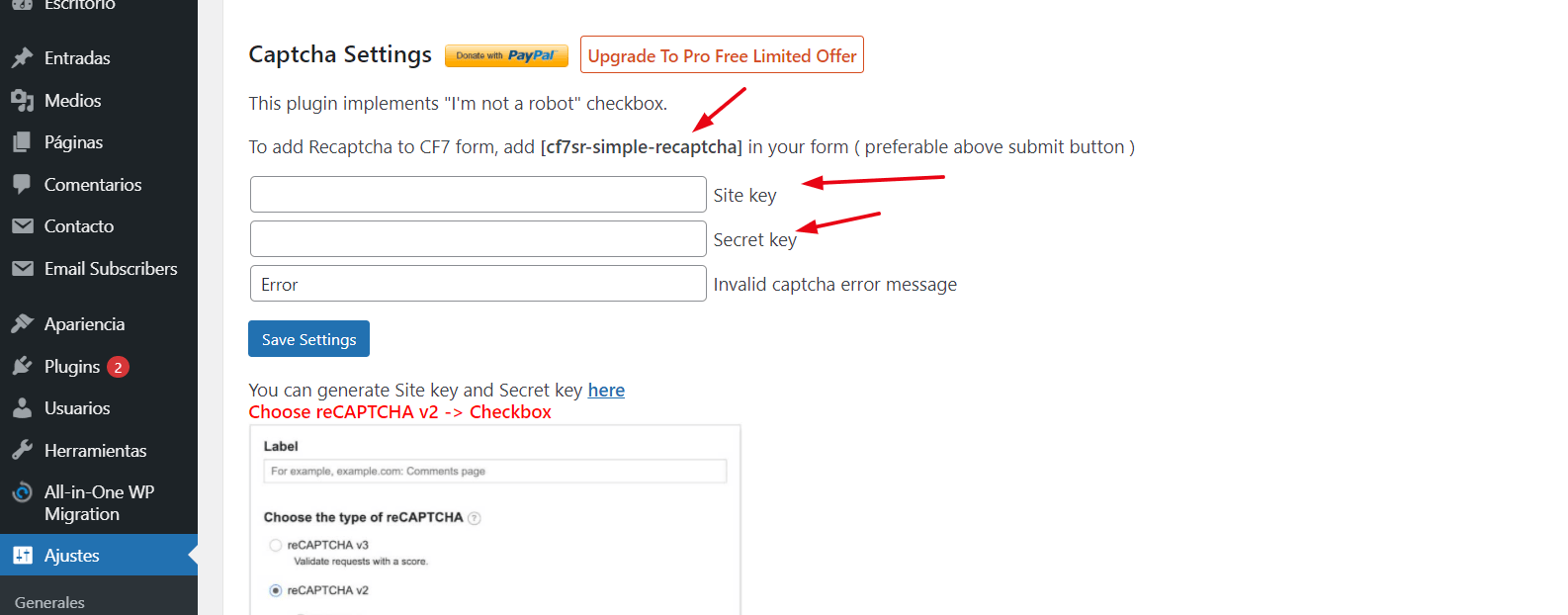Image resolution: width=1568 pixels, height=615 pixels.
Task: Click the Páginas pages icon
Action: 23,142
